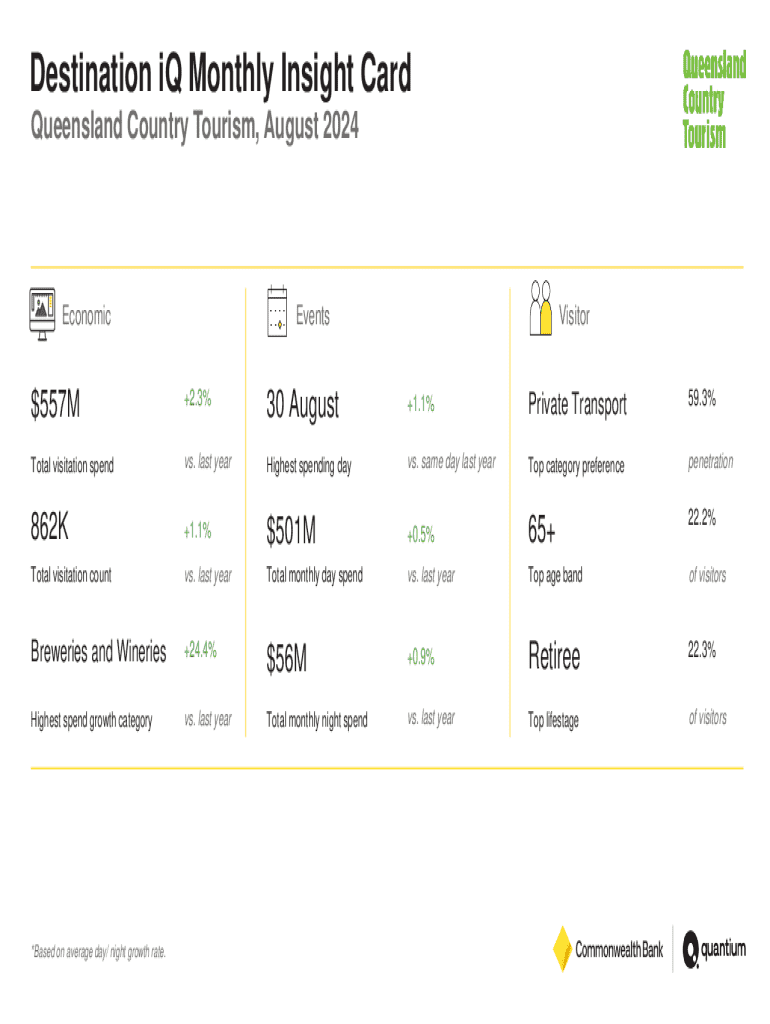770x1024 pixels.
Task: Click the Private Transport category preference
Action: 578,405
